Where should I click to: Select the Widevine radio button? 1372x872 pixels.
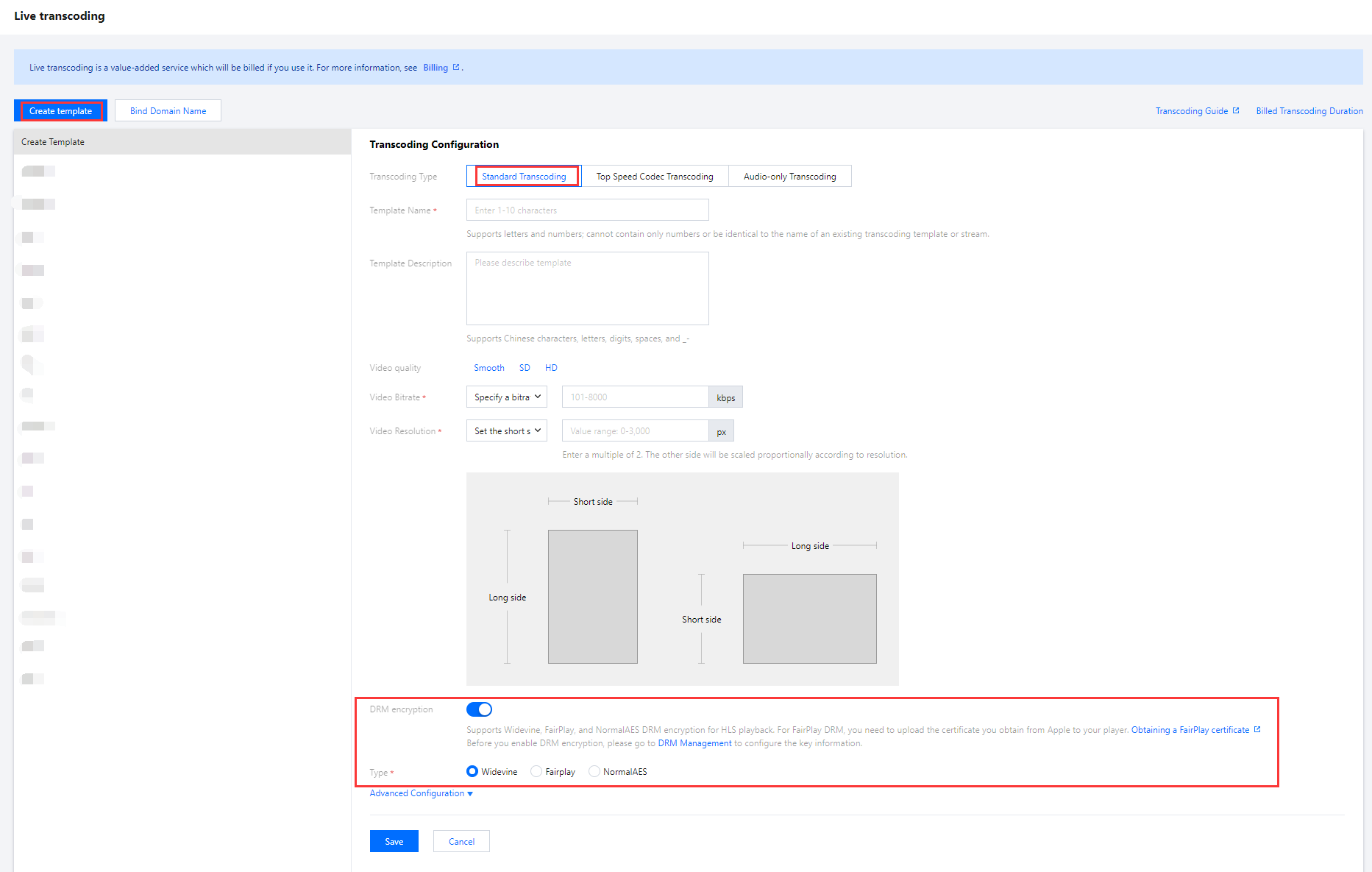472,771
